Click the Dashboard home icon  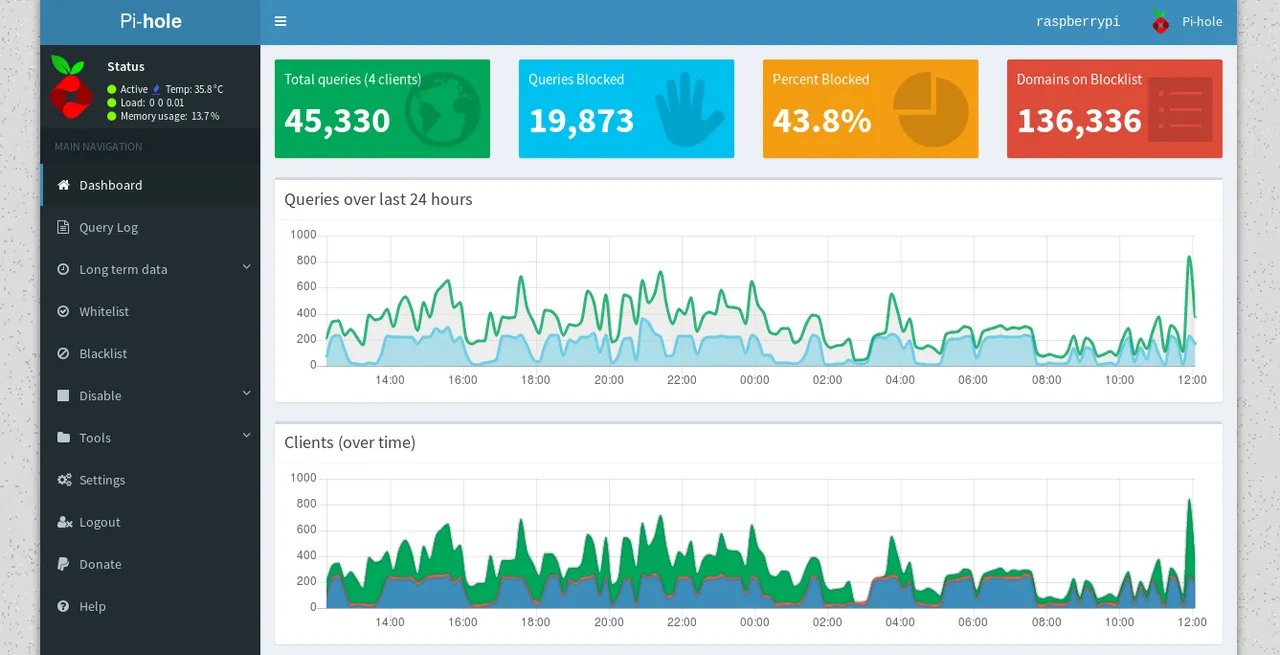tap(64, 185)
